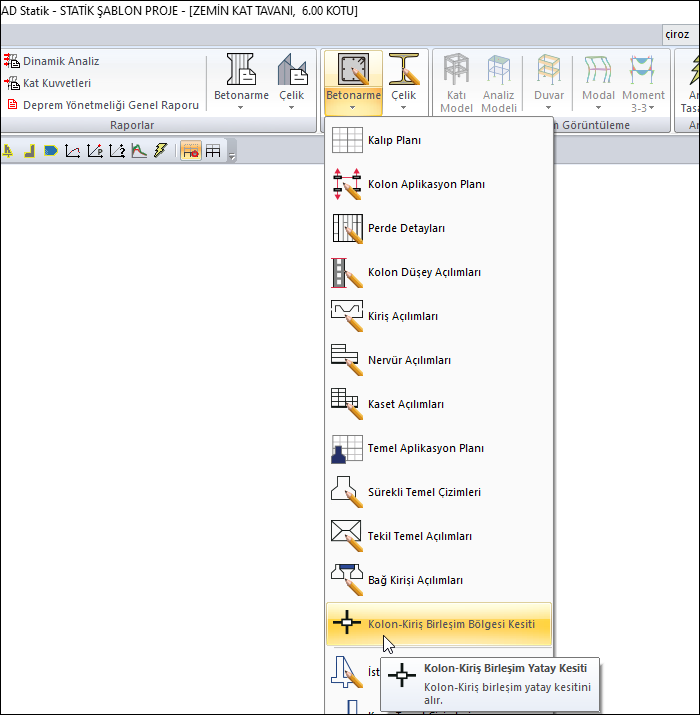Click Kiriş Açılımları label
This screenshot has width=700, height=715.
pos(403,316)
